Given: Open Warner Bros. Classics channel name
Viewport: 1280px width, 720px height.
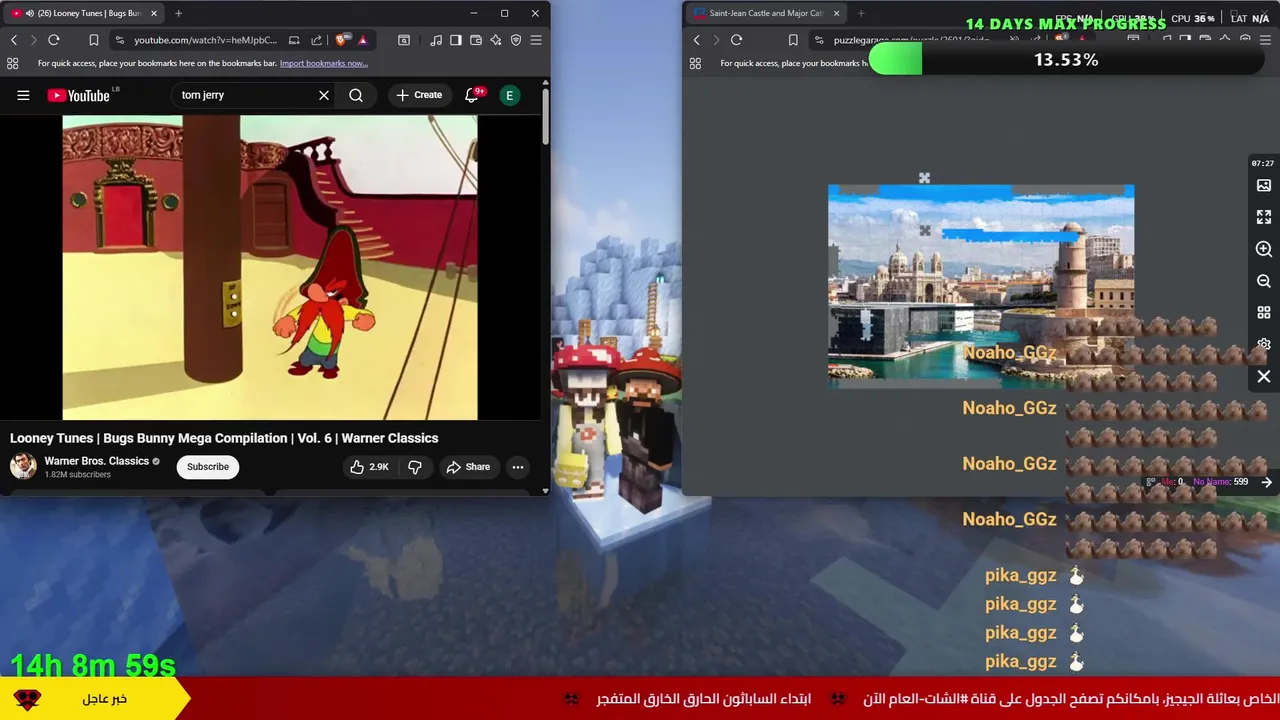Looking at the screenshot, I should coord(97,461).
